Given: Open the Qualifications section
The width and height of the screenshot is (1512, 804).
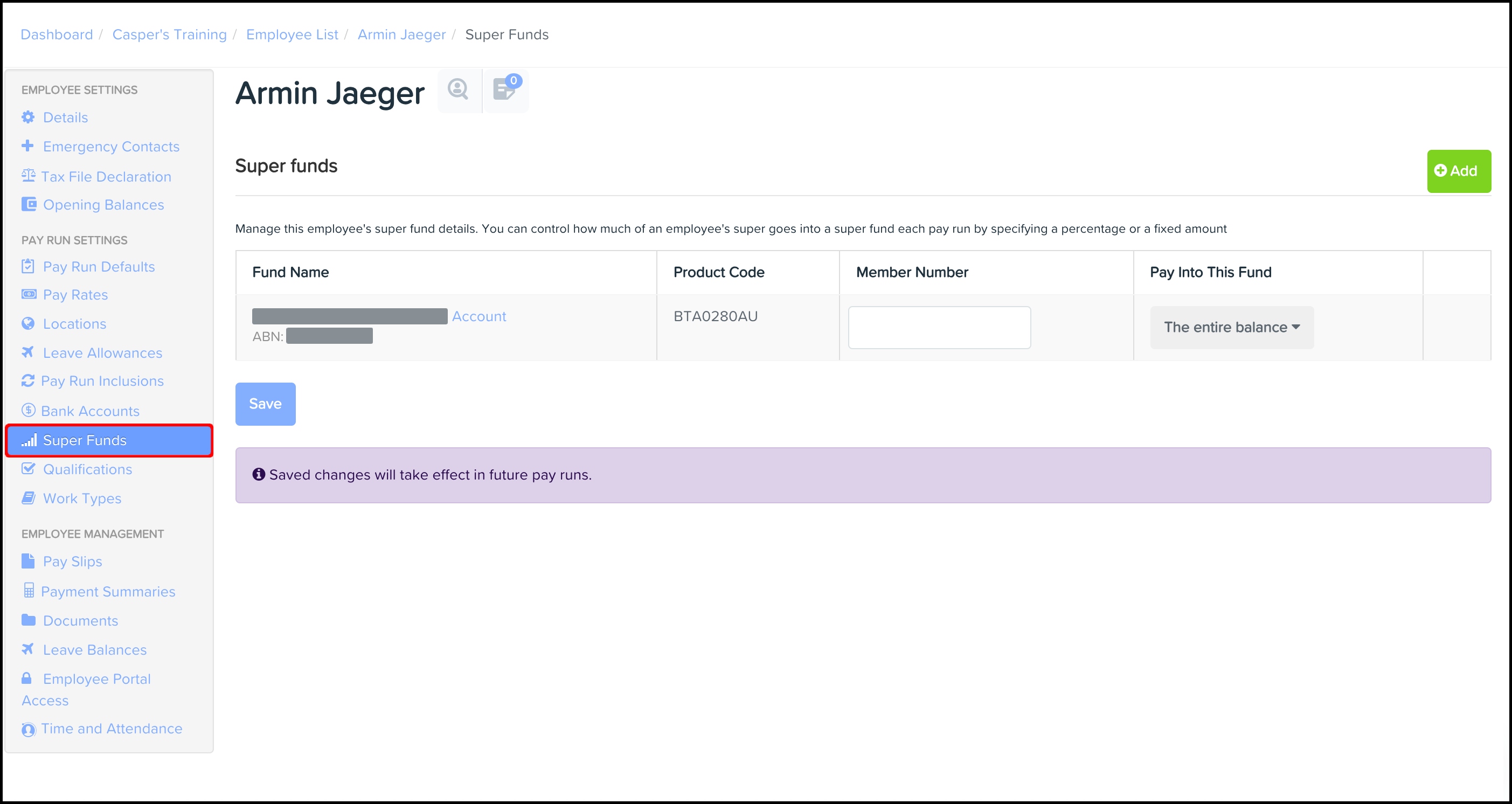Looking at the screenshot, I should click(x=87, y=469).
